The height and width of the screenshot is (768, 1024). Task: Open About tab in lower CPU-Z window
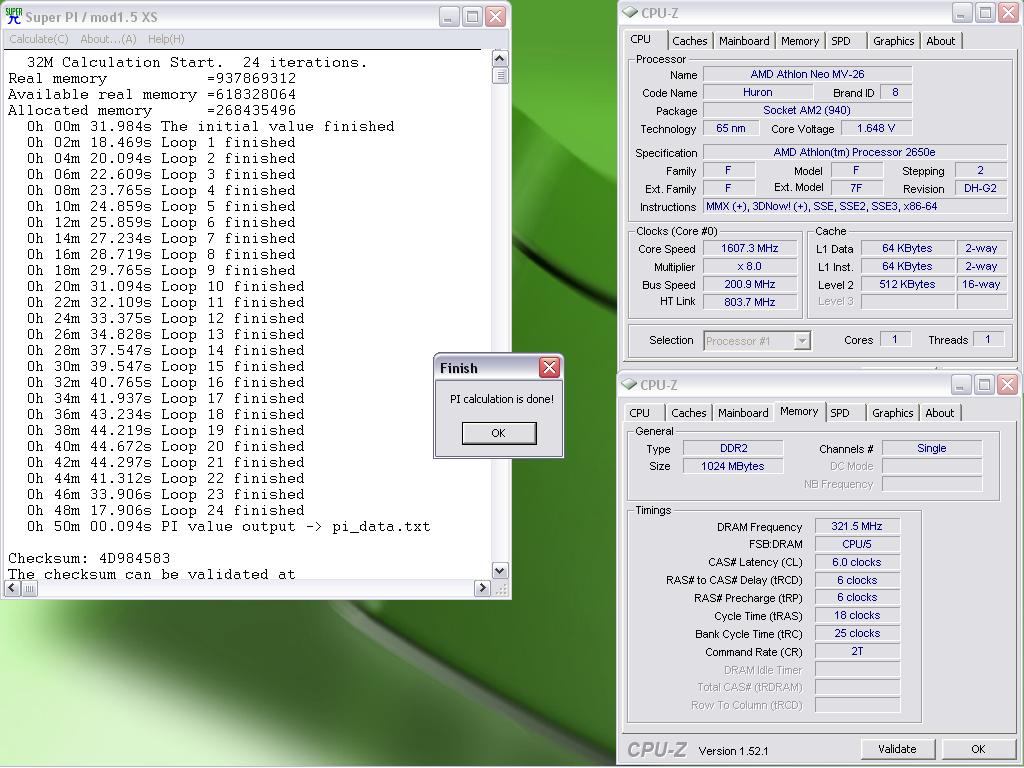point(939,413)
